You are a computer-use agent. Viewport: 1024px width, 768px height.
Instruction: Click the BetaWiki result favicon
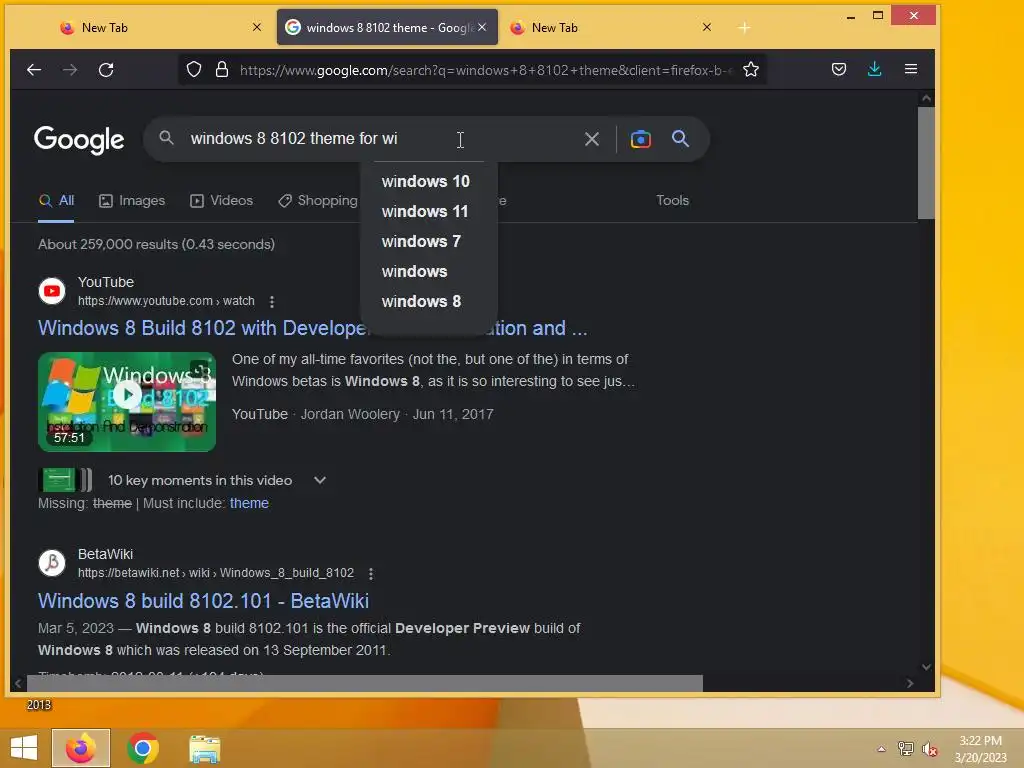click(x=52, y=562)
